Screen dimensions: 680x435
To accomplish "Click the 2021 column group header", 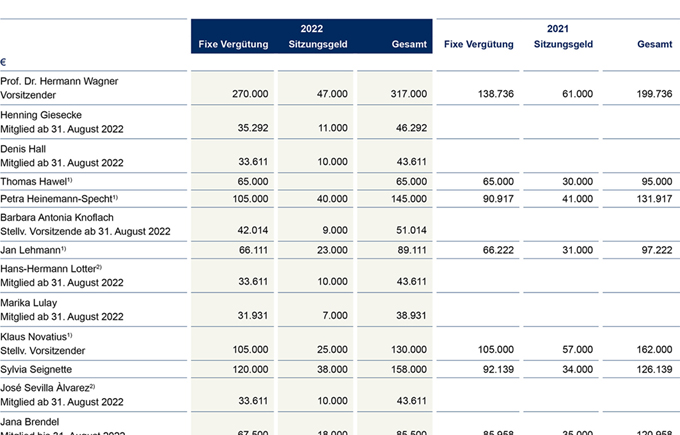I will click(558, 29).
